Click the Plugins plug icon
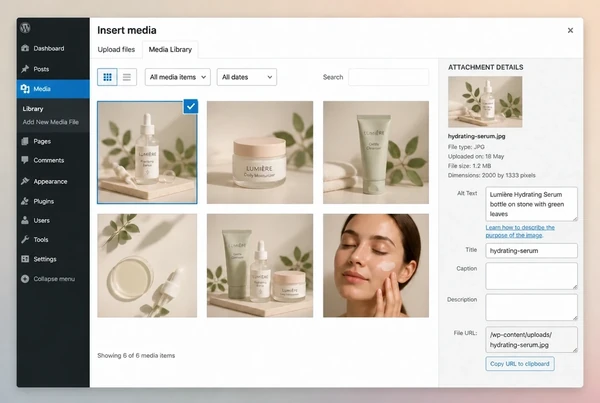Viewport: 600px width, 403px height. (25, 201)
